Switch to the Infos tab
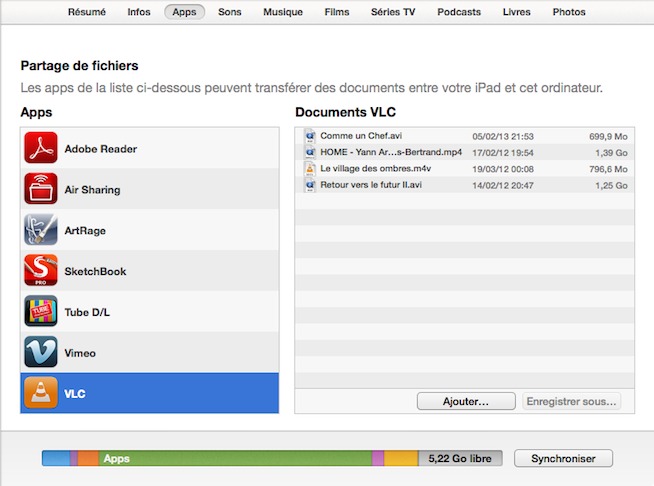This screenshot has height=486, width=654. [139, 12]
